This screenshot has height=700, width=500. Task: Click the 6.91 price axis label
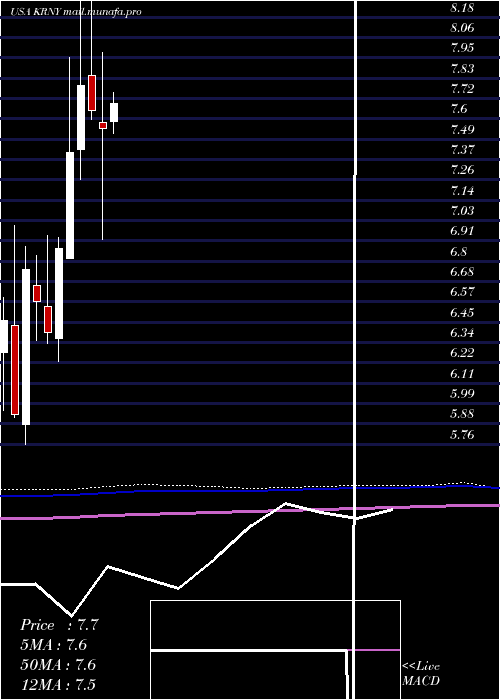pyautogui.click(x=462, y=231)
